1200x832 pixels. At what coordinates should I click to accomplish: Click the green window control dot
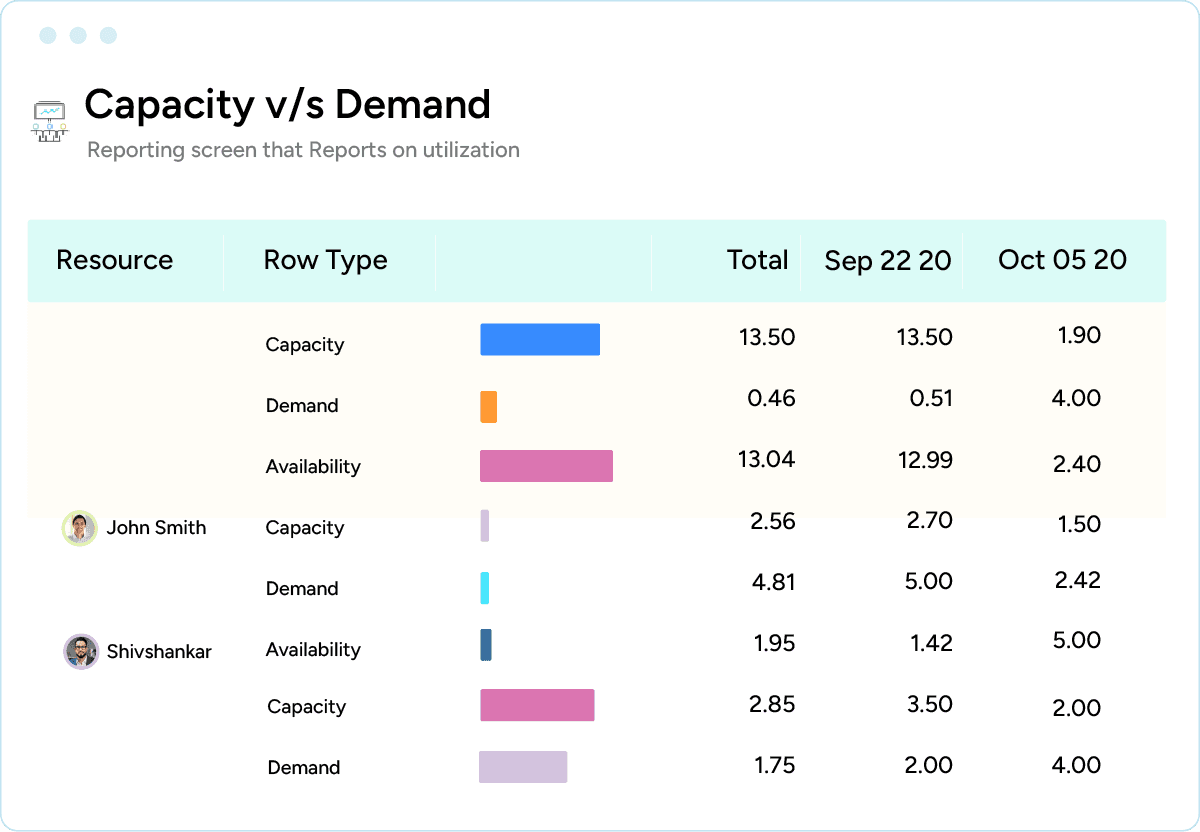click(110, 34)
